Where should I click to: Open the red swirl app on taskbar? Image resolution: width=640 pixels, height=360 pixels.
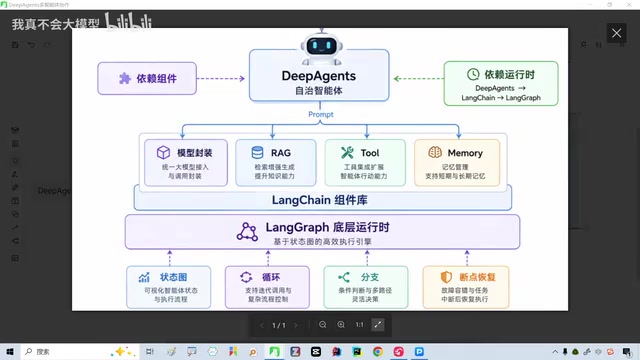[398, 351]
